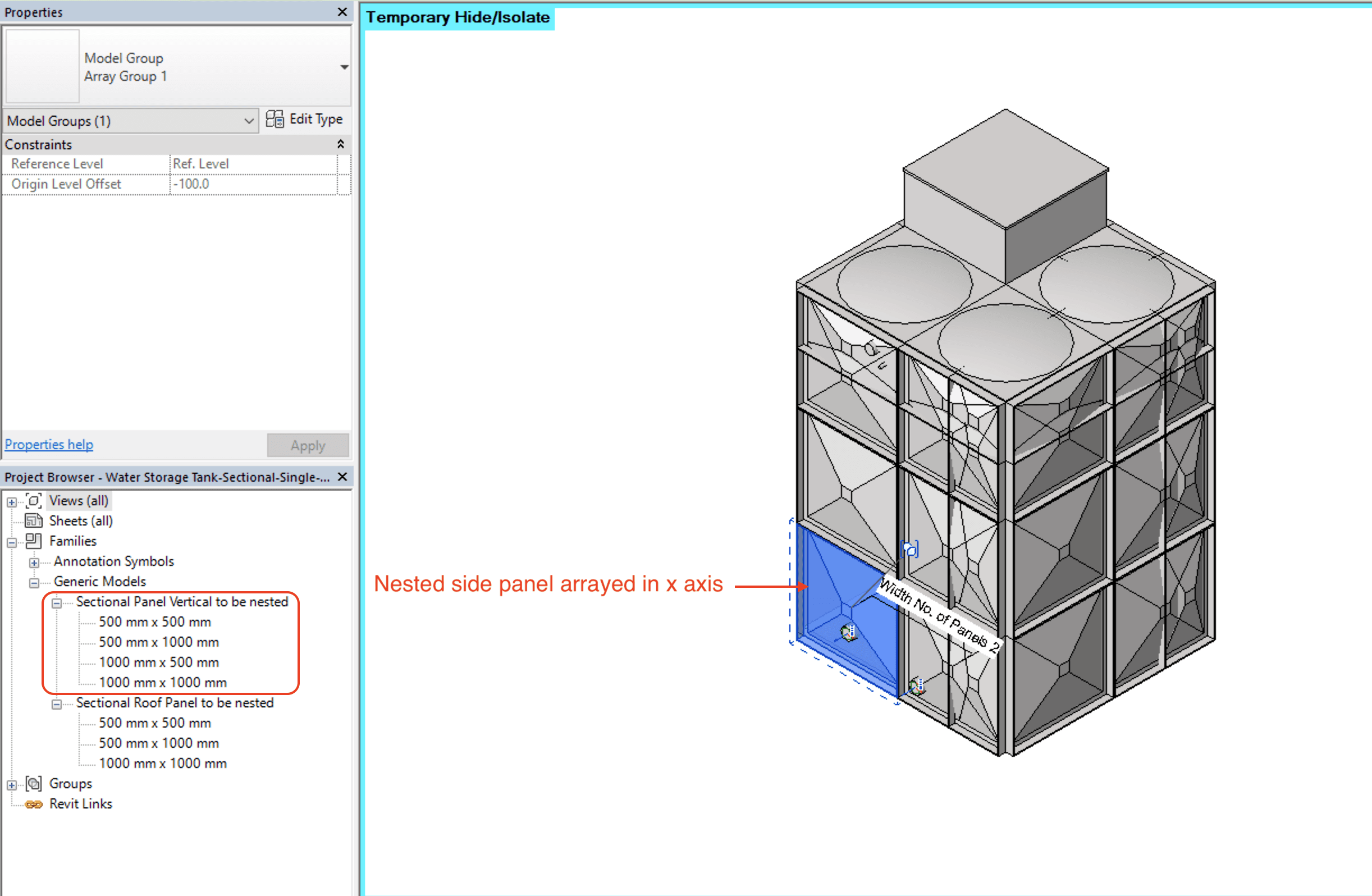Expand the Annotation Symbols node
The height and width of the screenshot is (896, 1372).
pyautogui.click(x=34, y=562)
